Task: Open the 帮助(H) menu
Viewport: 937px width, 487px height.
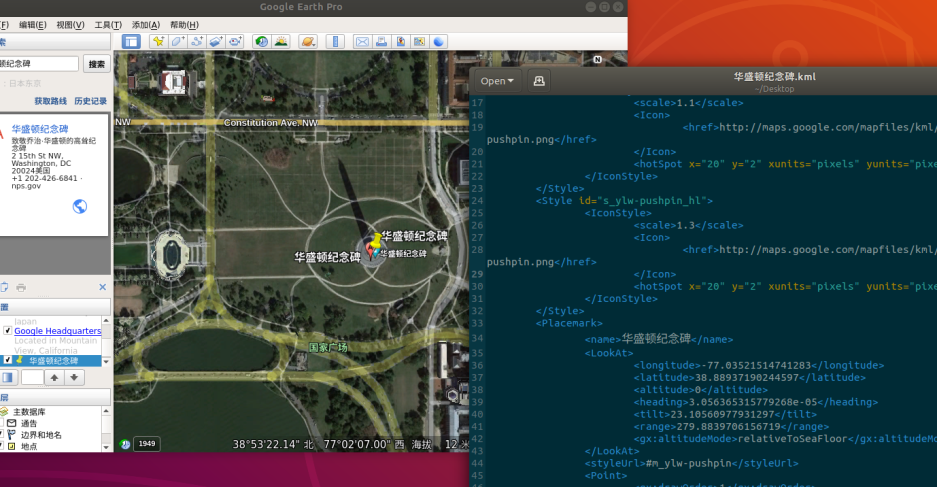Action: (x=184, y=24)
